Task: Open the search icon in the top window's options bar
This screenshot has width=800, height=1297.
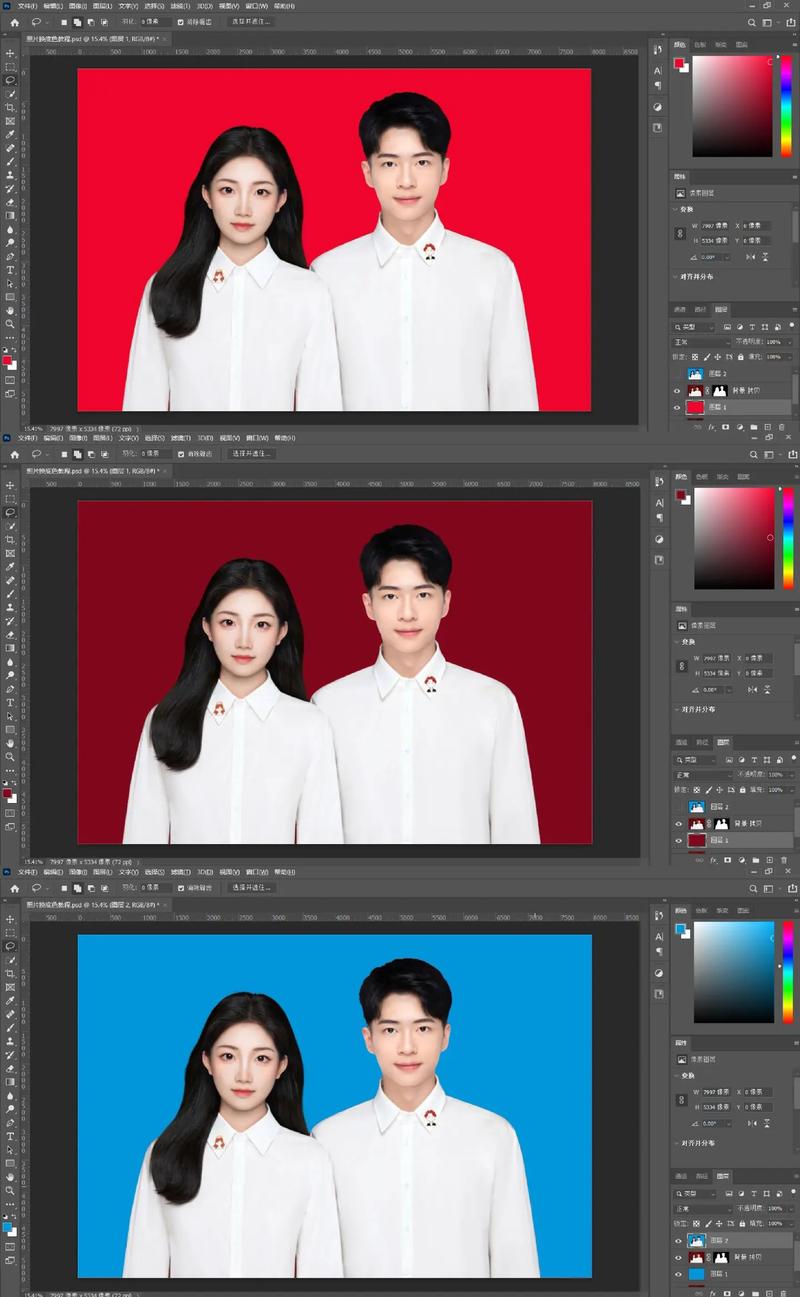Action: tap(753, 22)
